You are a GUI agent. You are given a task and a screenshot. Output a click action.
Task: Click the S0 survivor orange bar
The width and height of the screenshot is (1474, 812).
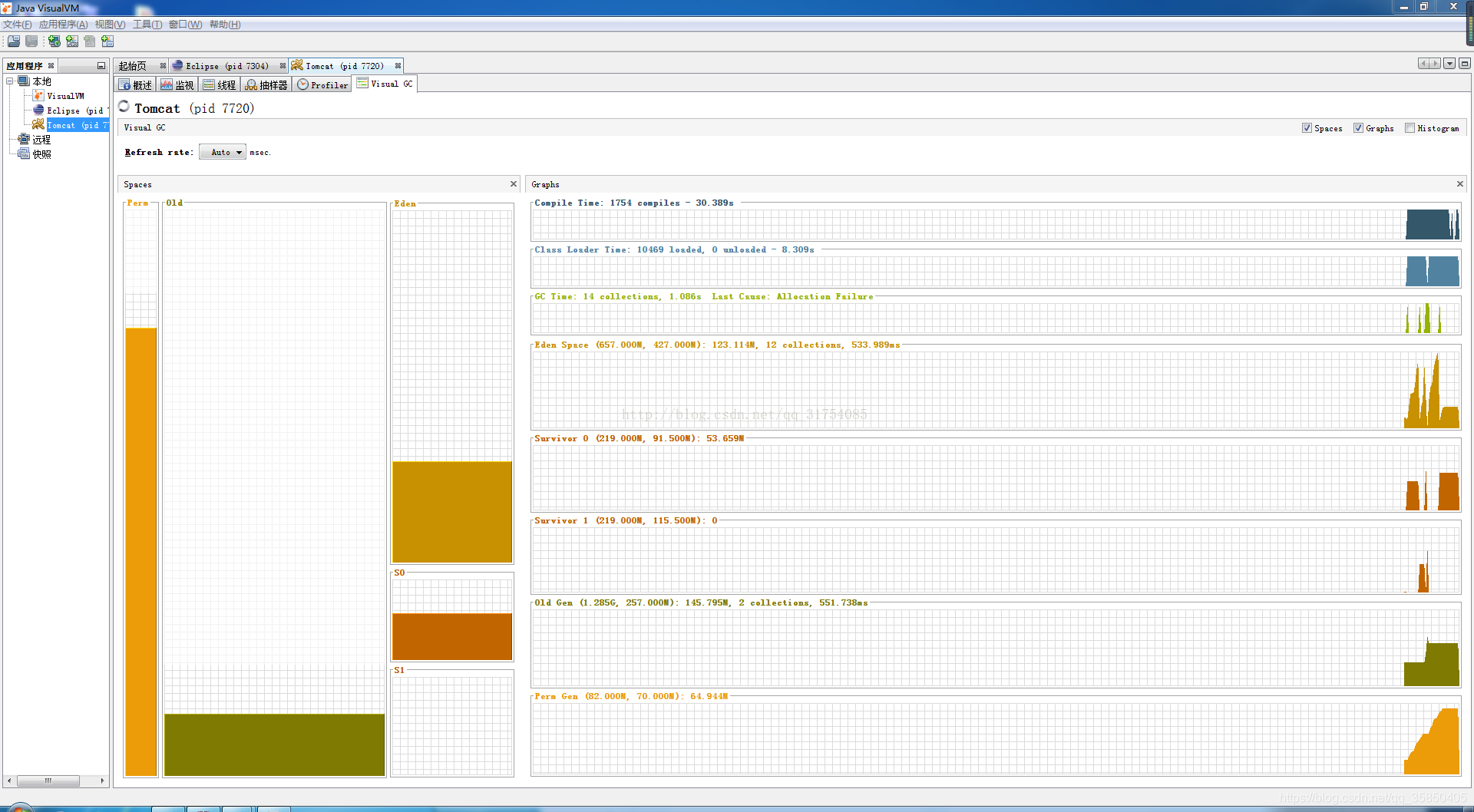[x=452, y=636]
